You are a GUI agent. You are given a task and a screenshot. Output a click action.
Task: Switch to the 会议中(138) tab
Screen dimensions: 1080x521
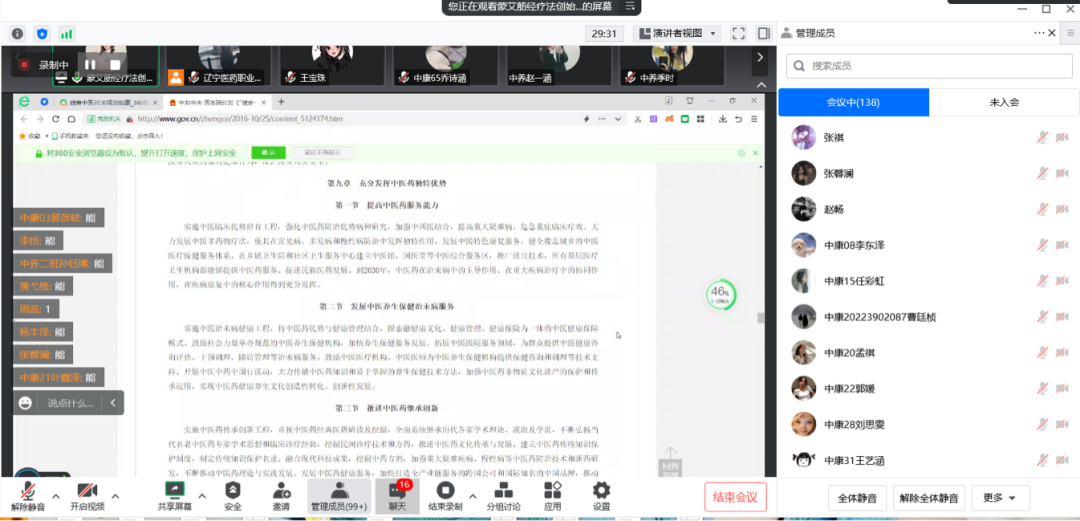pyautogui.click(x=853, y=103)
